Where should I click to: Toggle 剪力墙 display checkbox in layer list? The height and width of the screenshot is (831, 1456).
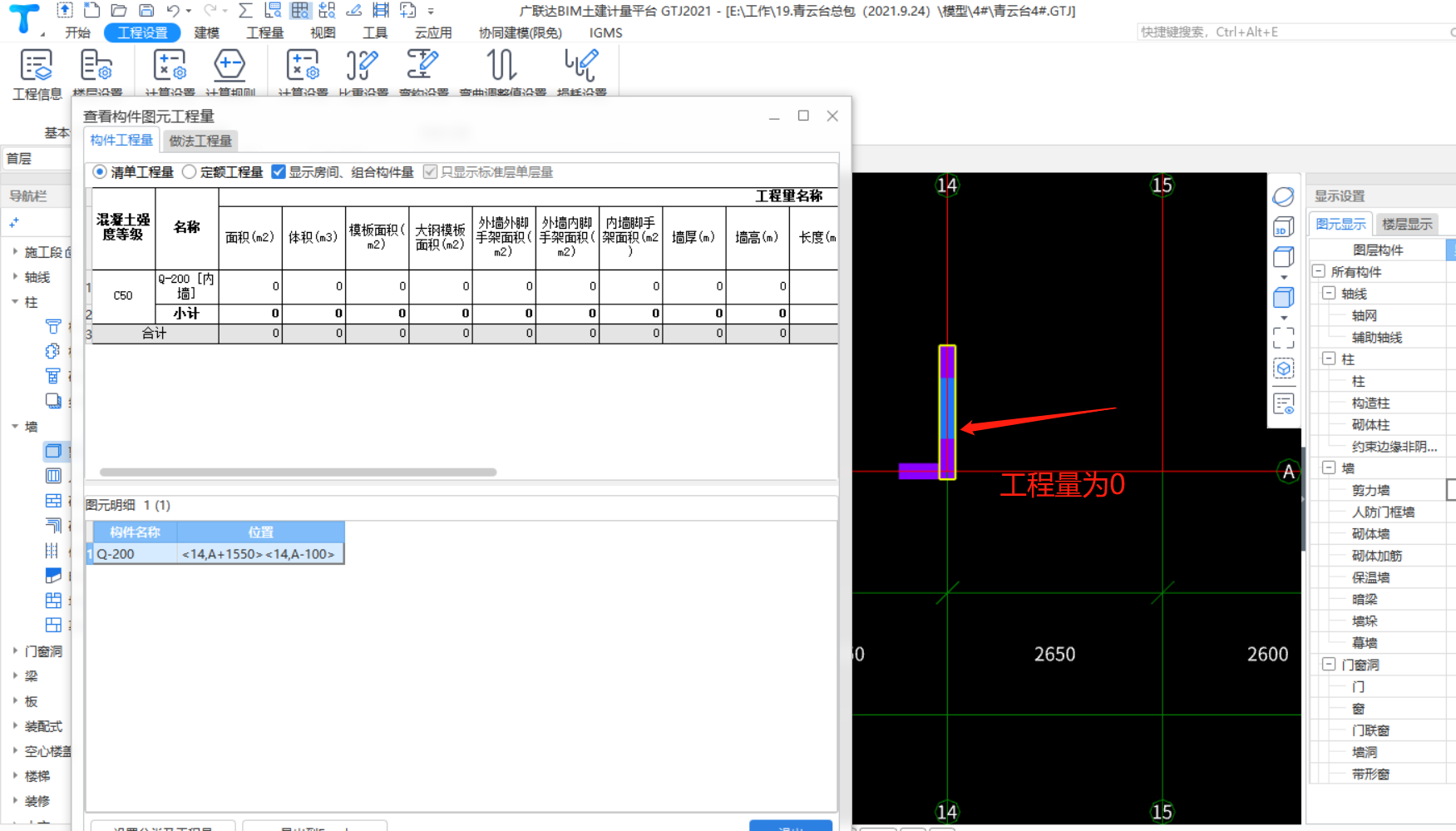[x=1451, y=490]
